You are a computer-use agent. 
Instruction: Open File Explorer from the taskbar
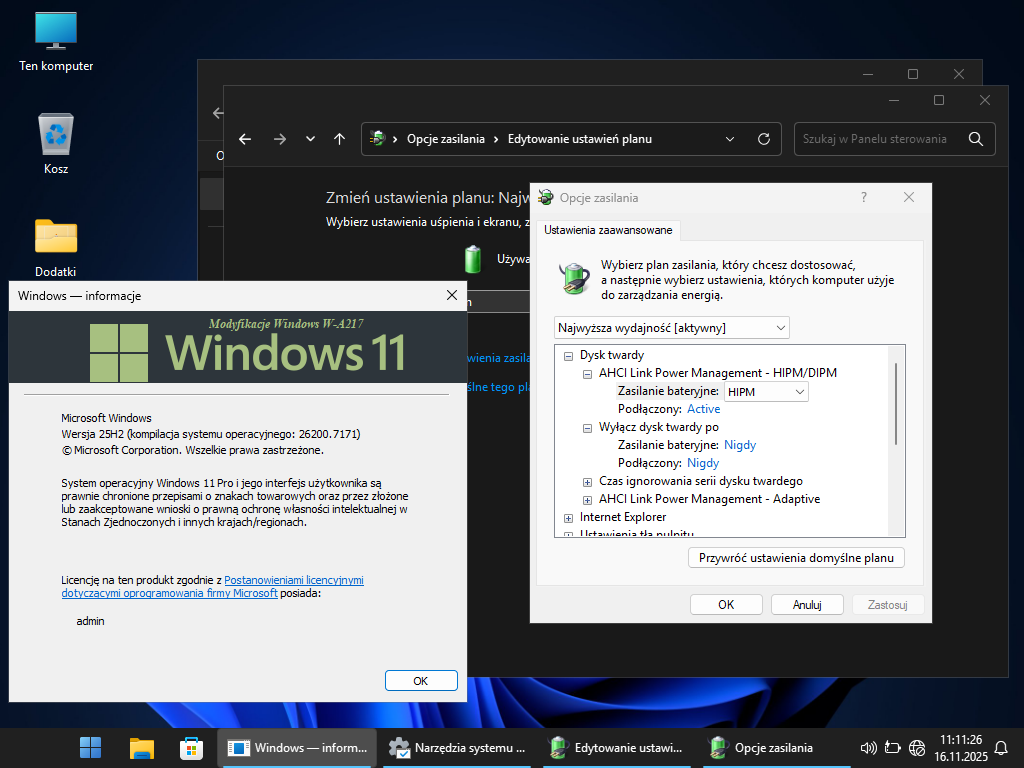141,747
